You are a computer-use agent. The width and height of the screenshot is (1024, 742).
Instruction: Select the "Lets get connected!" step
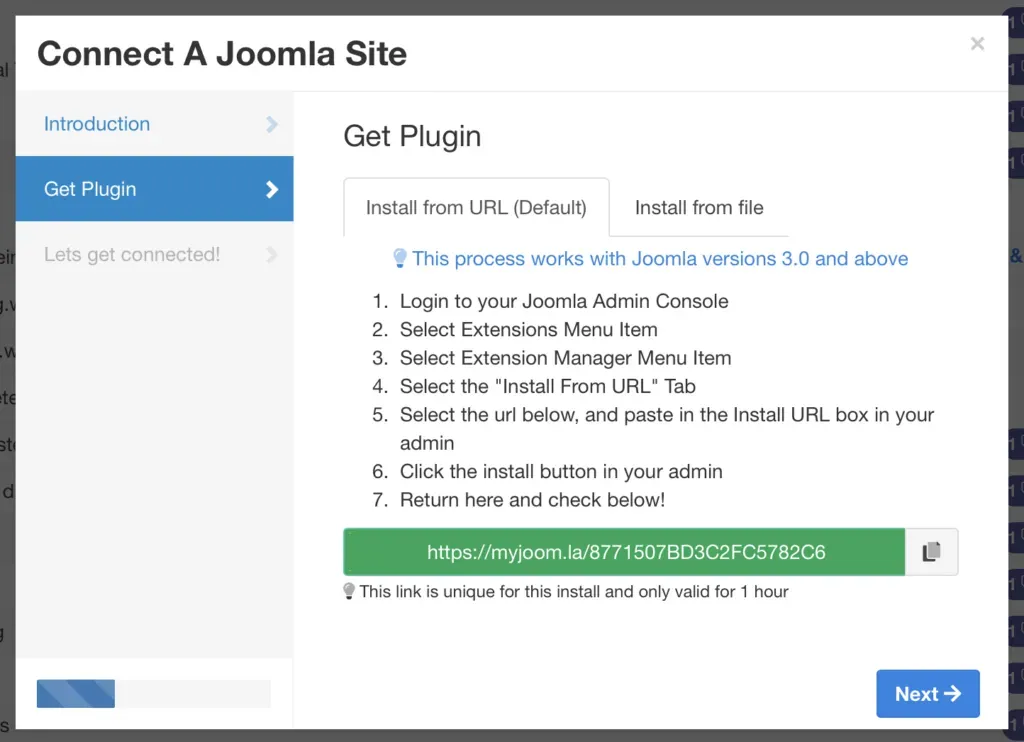point(131,254)
